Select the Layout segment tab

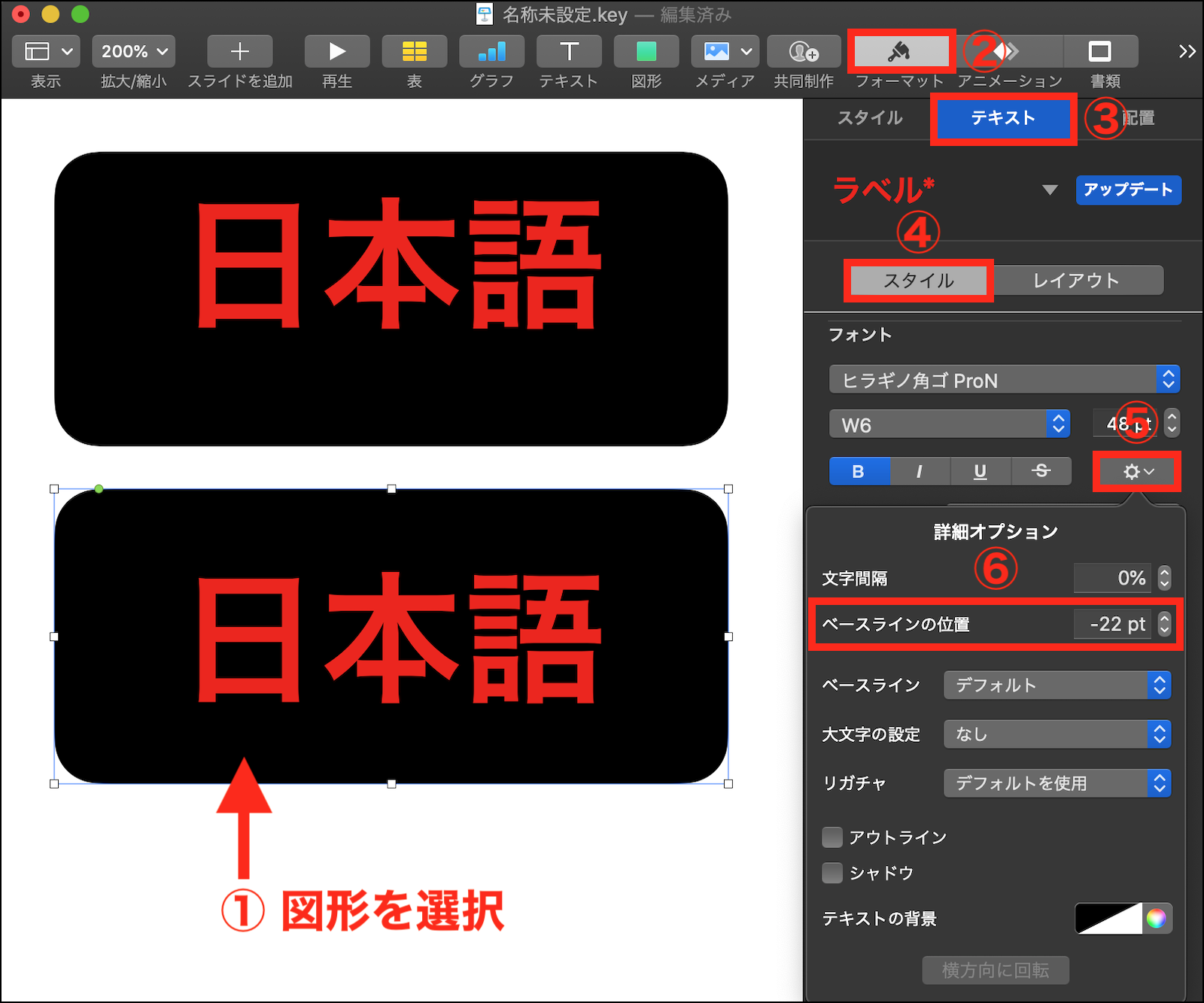point(1076,281)
